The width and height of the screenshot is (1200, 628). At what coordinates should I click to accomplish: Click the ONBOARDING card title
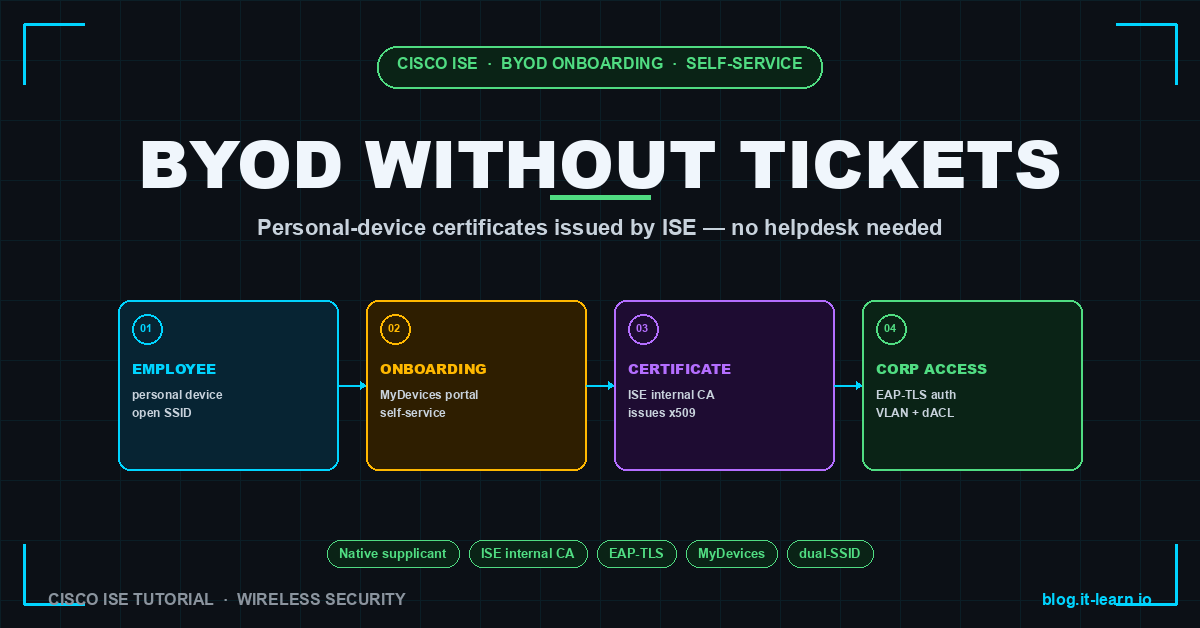433,369
